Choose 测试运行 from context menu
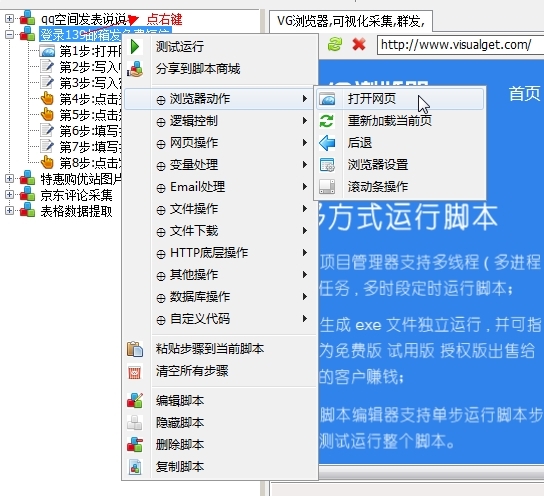The image size is (544, 496). click(220, 46)
